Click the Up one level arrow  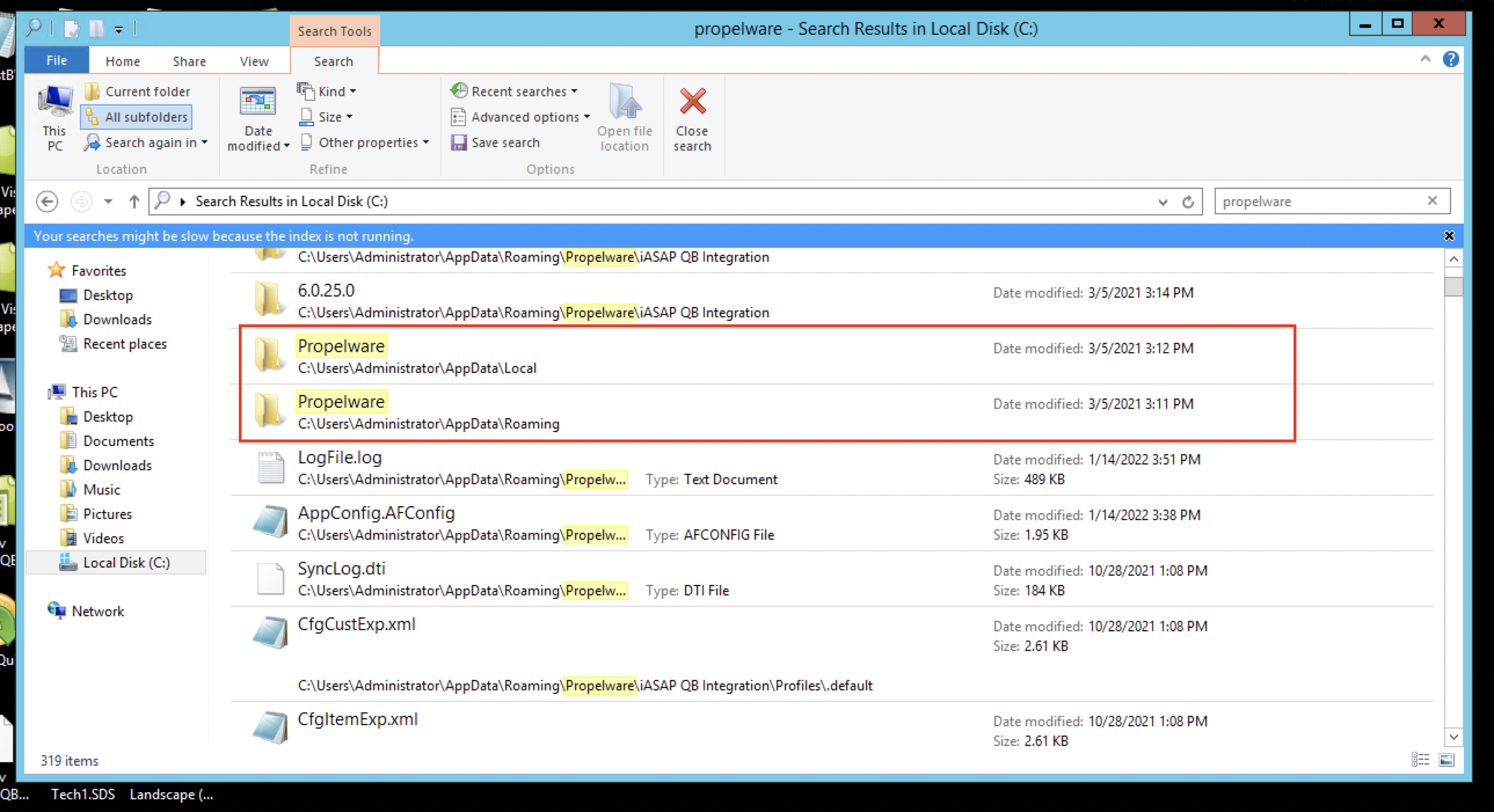click(x=134, y=201)
